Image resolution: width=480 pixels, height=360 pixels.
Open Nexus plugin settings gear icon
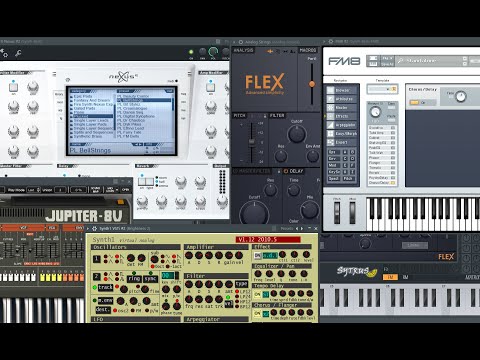coord(5,53)
